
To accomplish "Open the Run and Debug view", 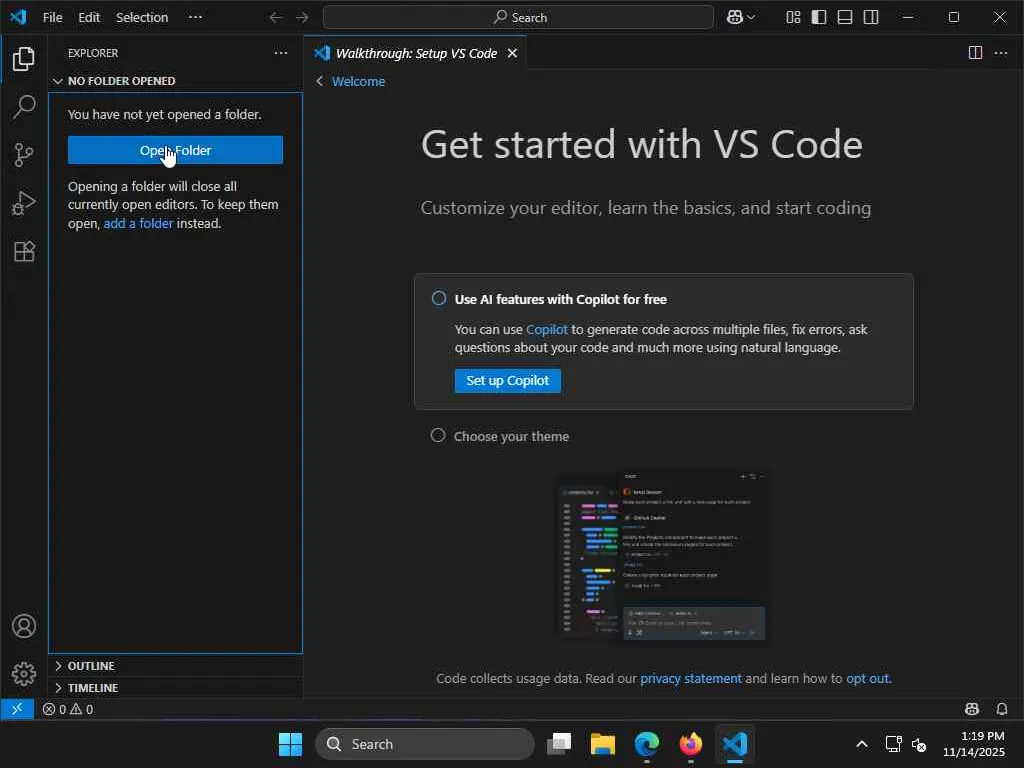I will click(x=24, y=203).
